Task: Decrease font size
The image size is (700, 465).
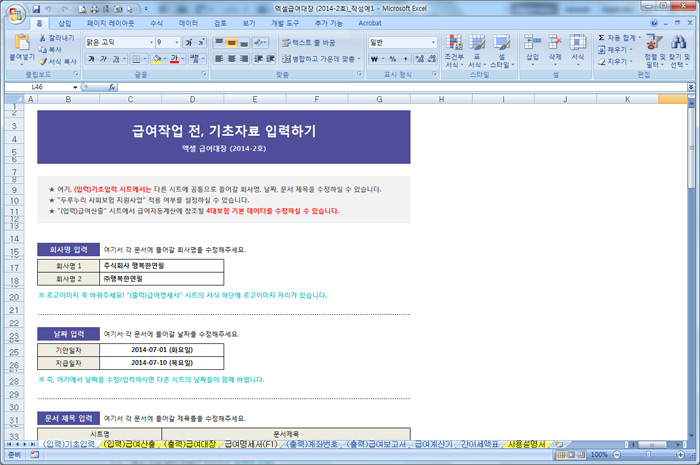Action: pos(201,42)
